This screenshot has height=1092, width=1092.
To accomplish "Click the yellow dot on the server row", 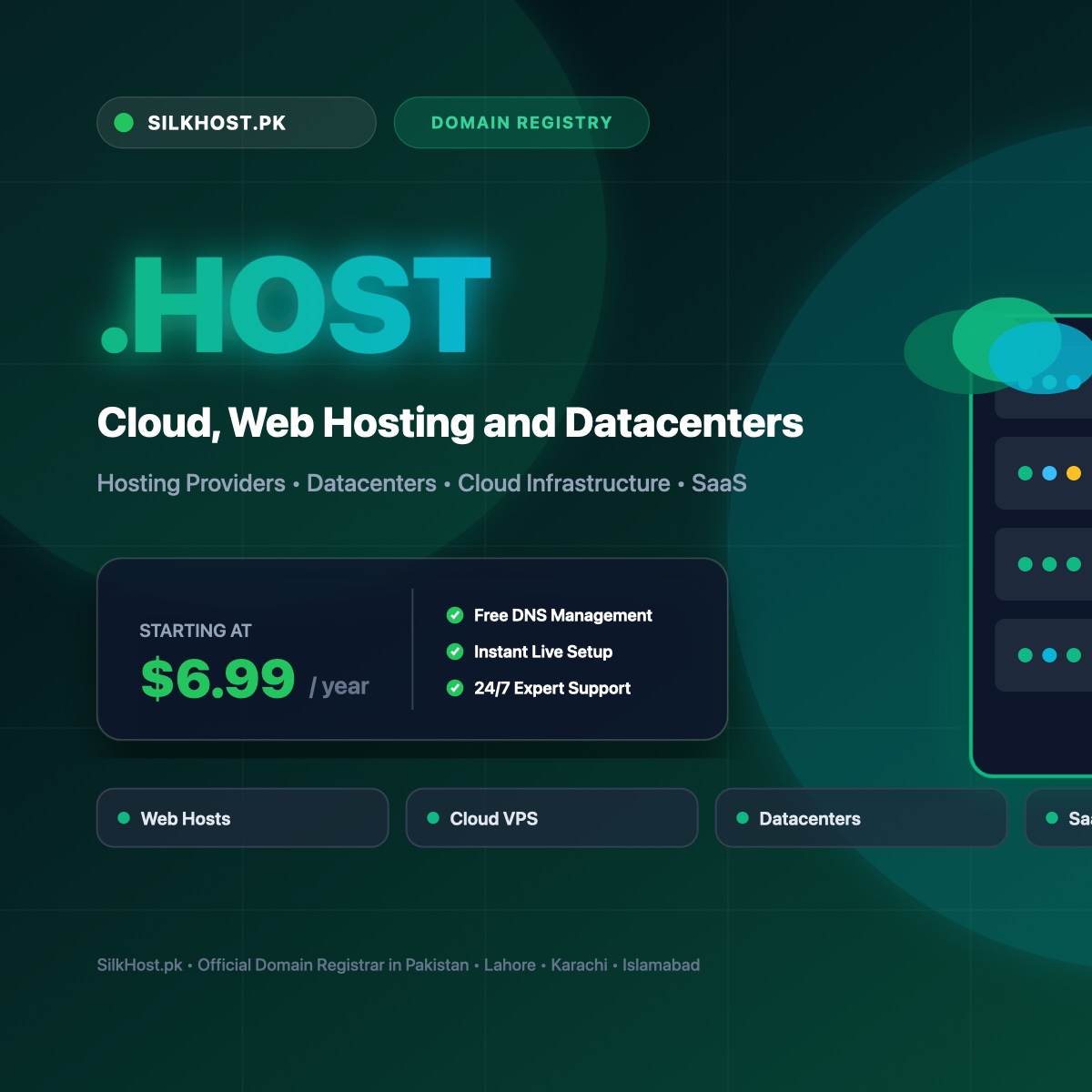I will tap(1074, 473).
